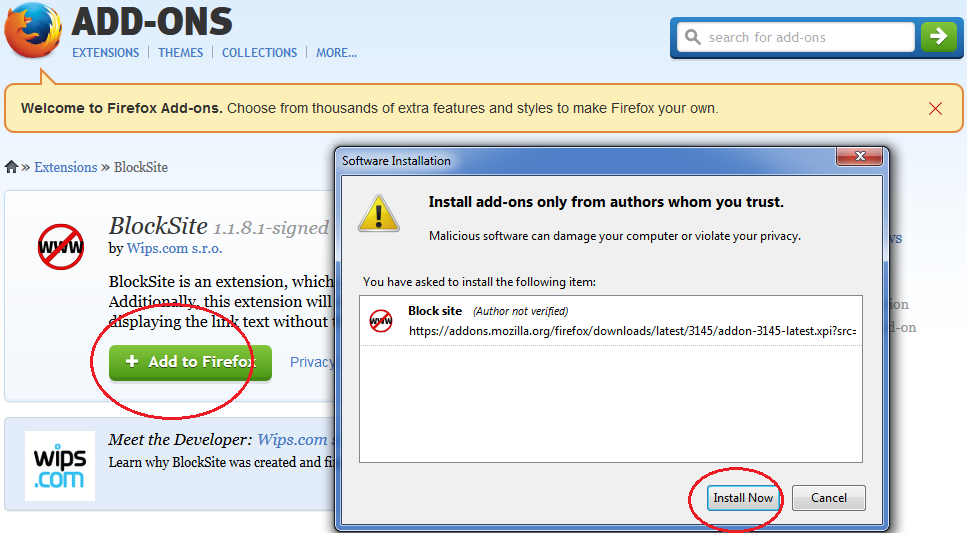This screenshot has width=967, height=533.
Task: Click the yellow warning triangle icon
Action: [379, 213]
